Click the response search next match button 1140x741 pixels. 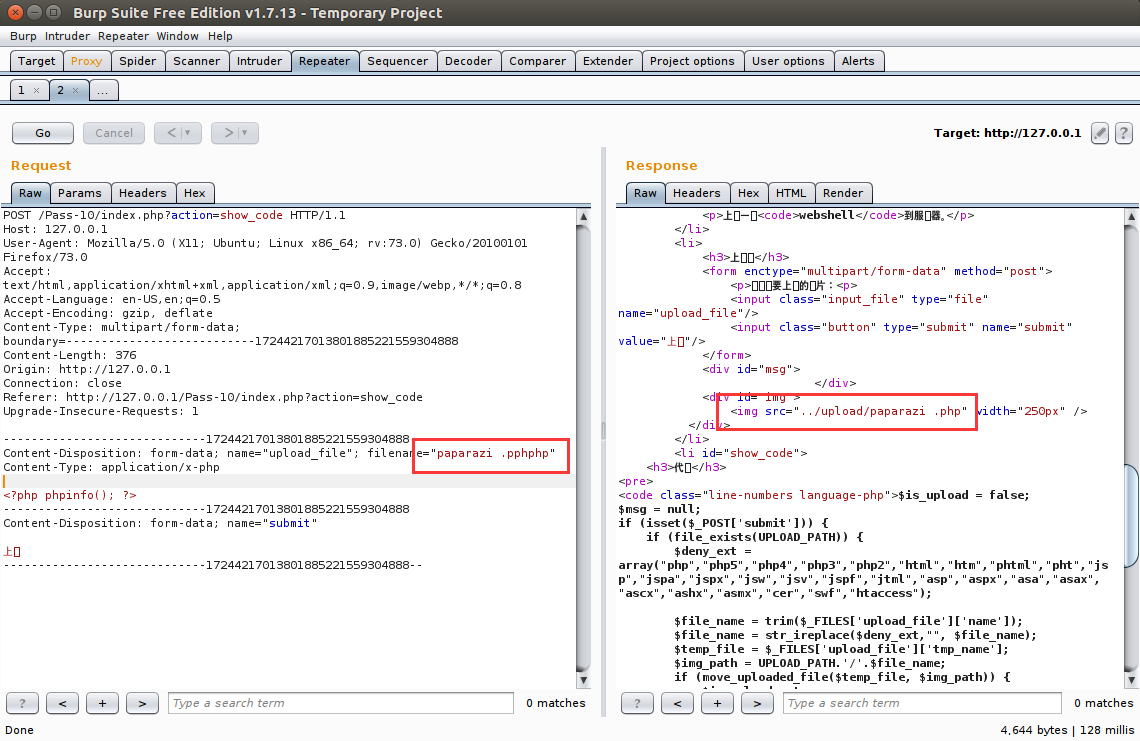[758, 703]
